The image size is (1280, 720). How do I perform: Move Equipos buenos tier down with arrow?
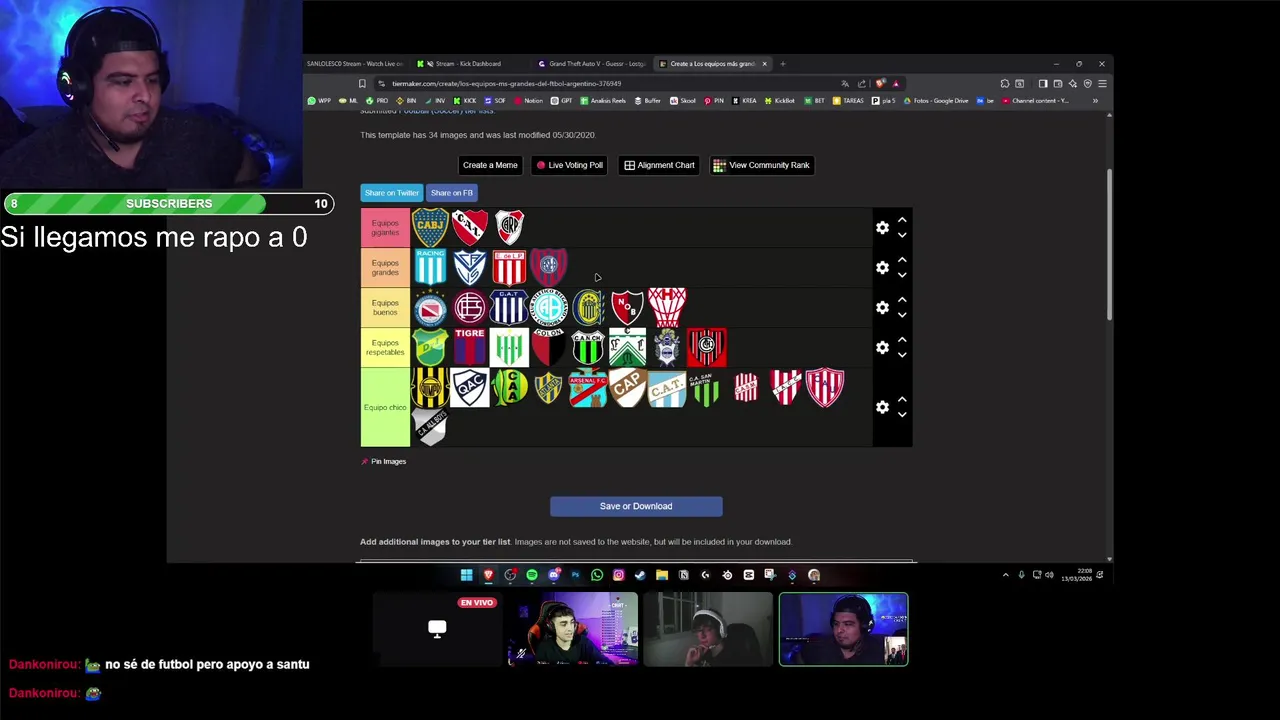click(902, 315)
